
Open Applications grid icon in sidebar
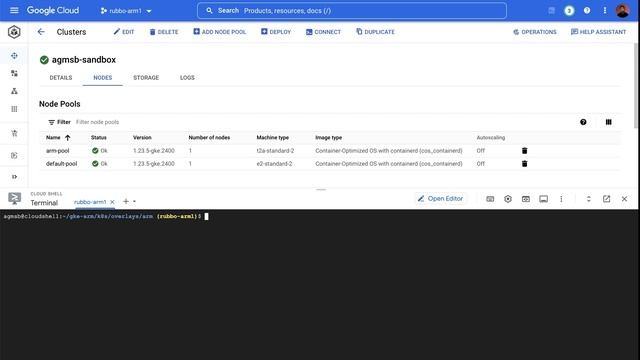[14, 109]
